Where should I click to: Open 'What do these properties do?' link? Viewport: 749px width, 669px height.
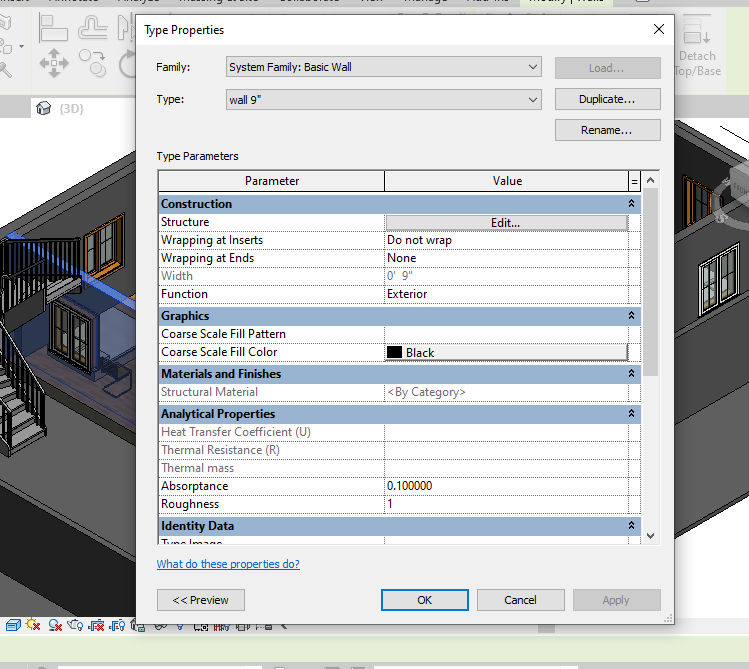point(228,564)
